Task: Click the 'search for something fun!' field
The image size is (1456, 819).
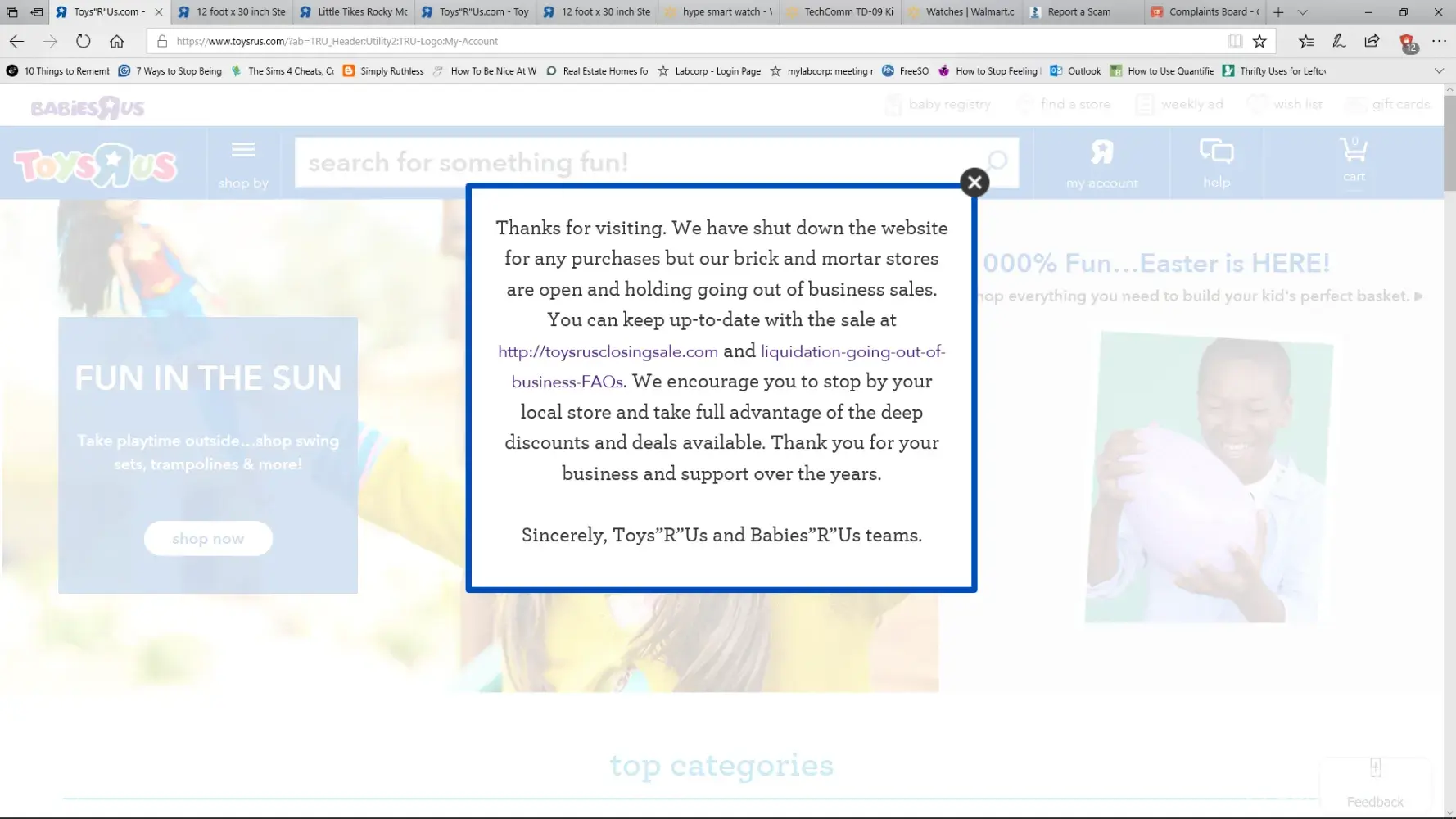Action: (639, 162)
